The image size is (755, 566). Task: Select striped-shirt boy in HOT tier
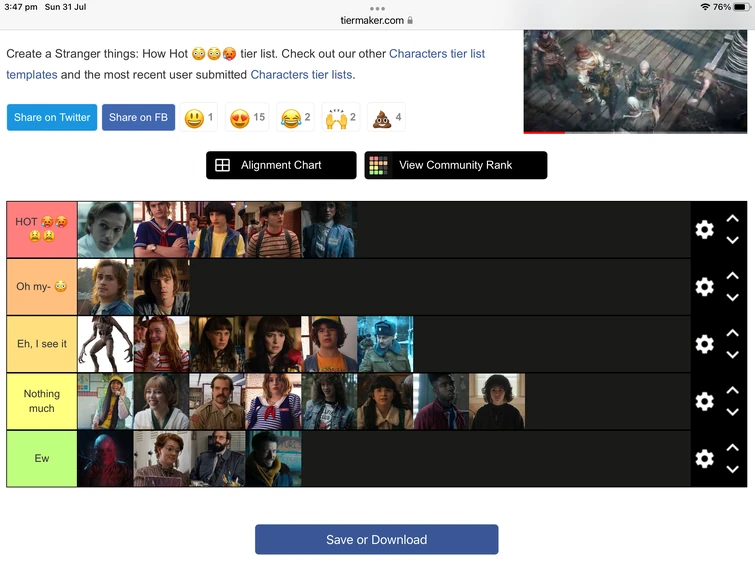pyautogui.click(x=273, y=230)
